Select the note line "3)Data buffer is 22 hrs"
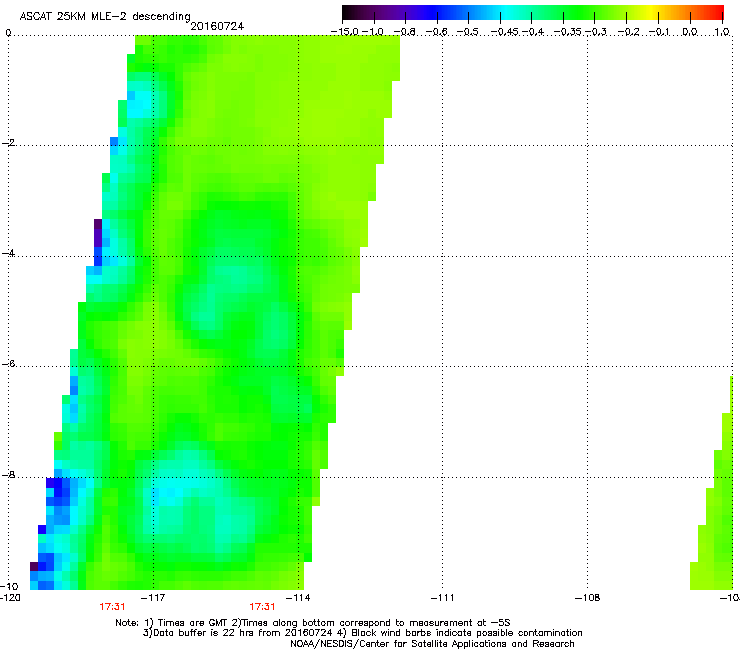The image size is (740, 650). 362,633
